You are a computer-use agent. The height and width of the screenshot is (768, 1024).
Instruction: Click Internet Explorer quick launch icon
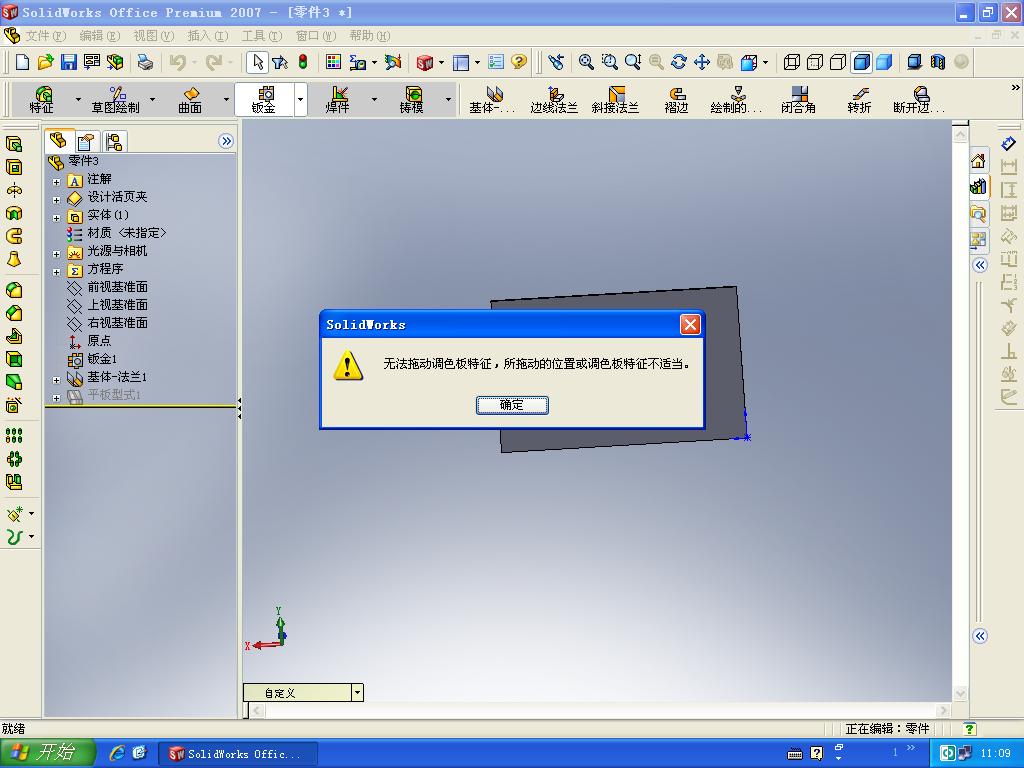[116, 753]
